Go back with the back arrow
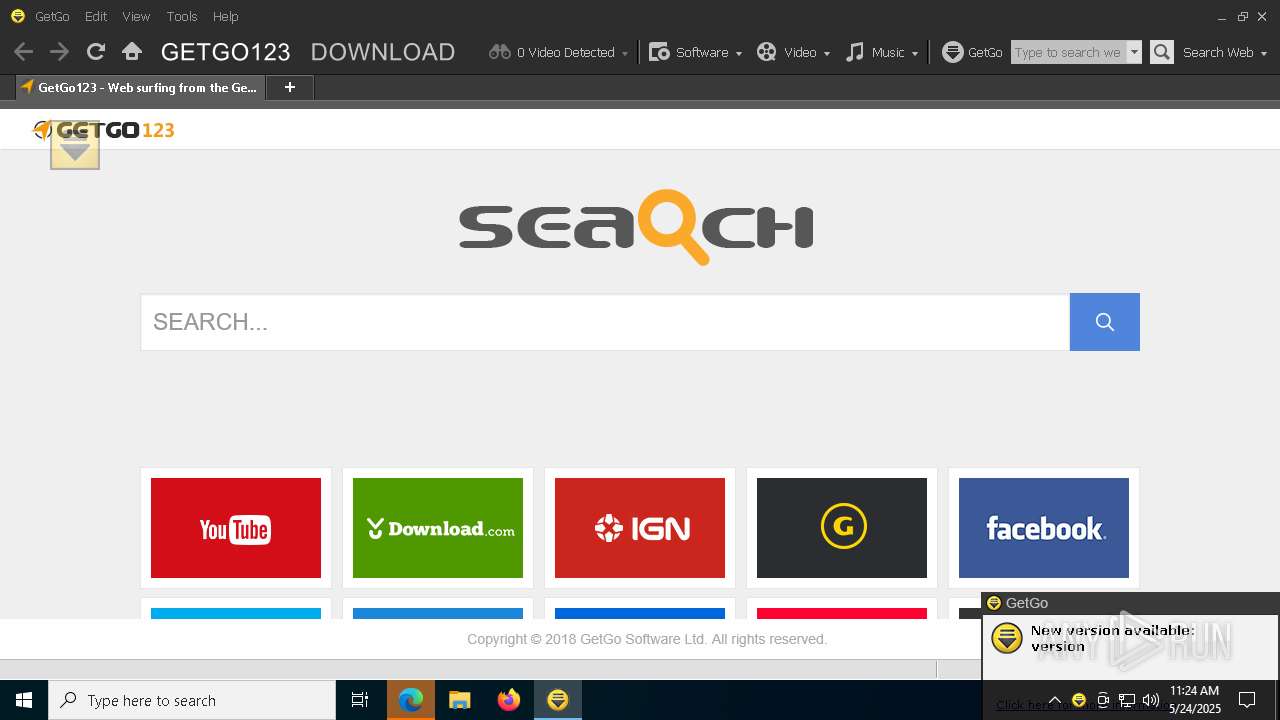1280x720 pixels. (x=24, y=52)
